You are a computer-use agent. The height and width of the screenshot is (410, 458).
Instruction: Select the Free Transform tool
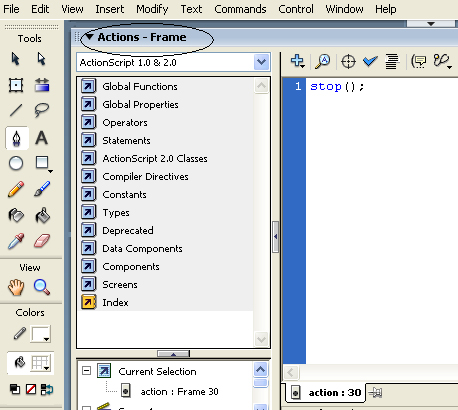click(16, 85)
